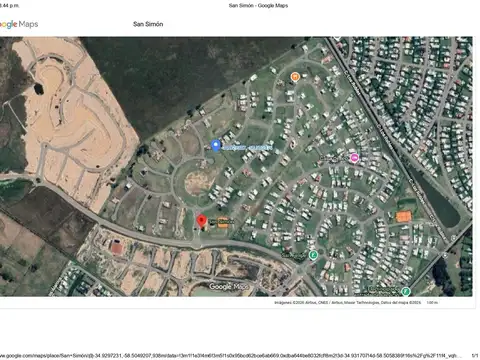Click the blurred label beside the blue pin

click(x=247, y=147)
